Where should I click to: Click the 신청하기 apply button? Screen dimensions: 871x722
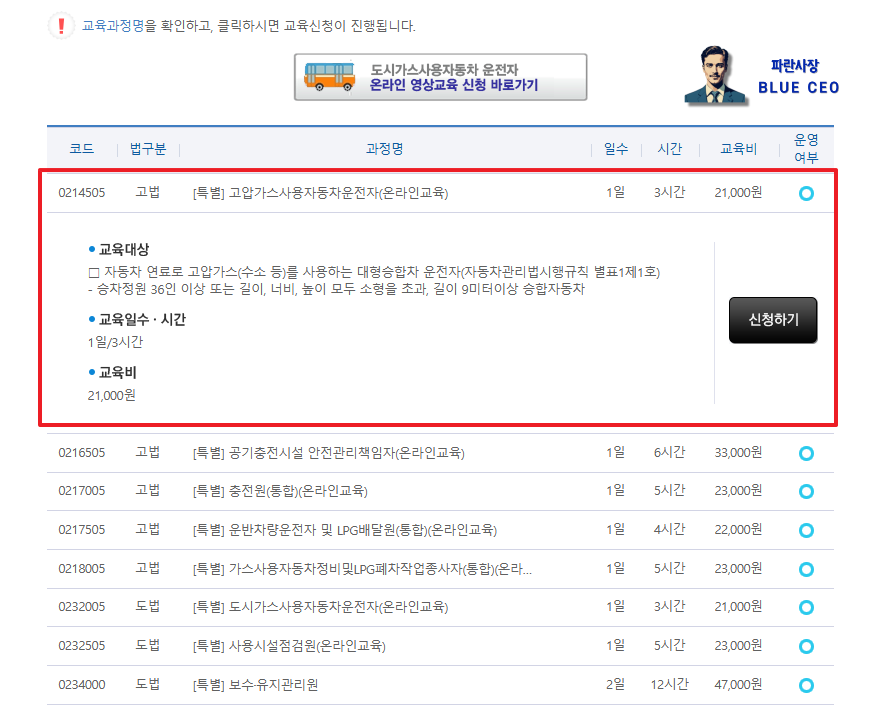point(773,321)
